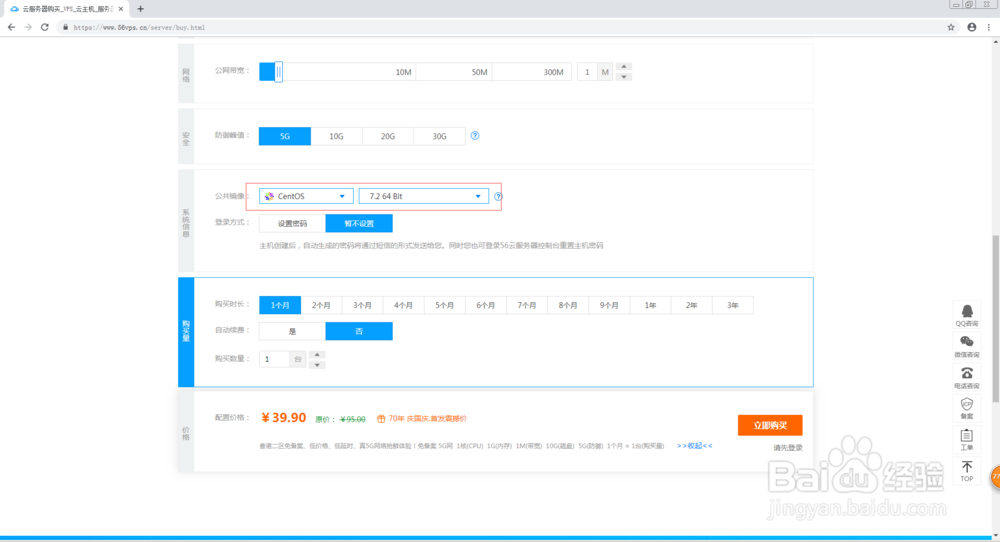
Task: Select 7个月 purchase duration
Action: tap(527, 305)
